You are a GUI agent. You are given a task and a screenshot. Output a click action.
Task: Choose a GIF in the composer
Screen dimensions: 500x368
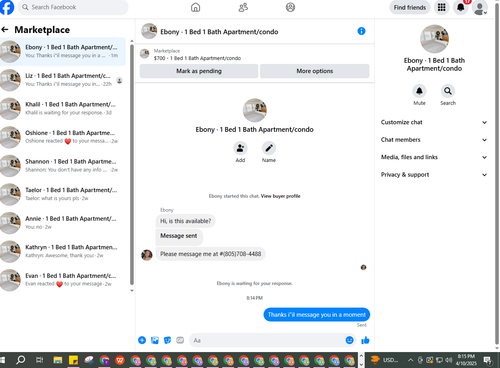(x=180, y=340)
